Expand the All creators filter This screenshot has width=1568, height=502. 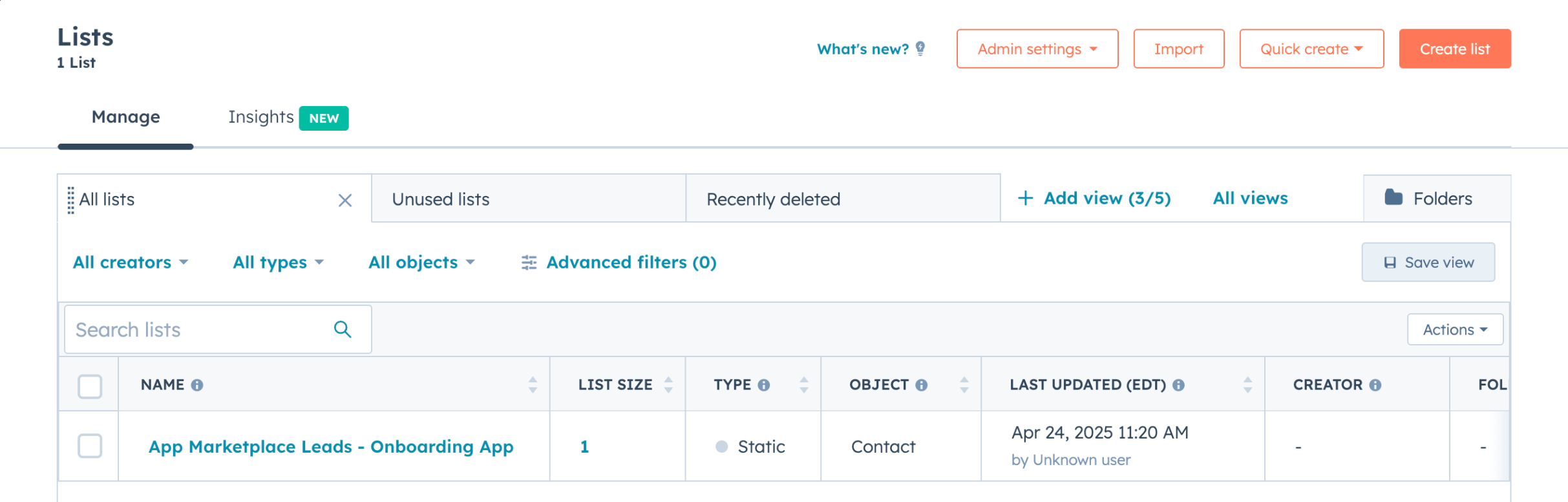131,263
